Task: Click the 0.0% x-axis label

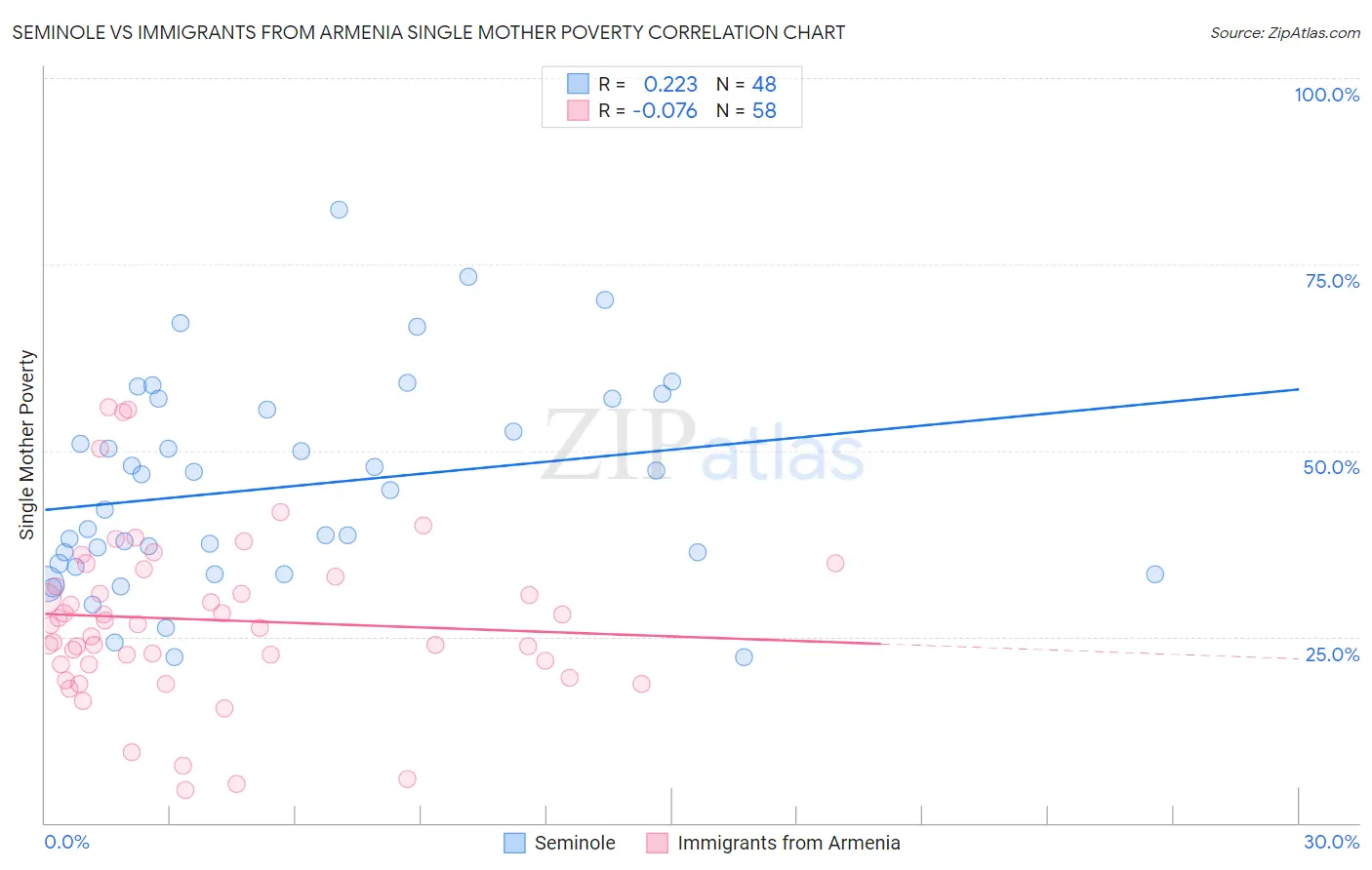Action: pyautogui.click(x=66, y=842)
